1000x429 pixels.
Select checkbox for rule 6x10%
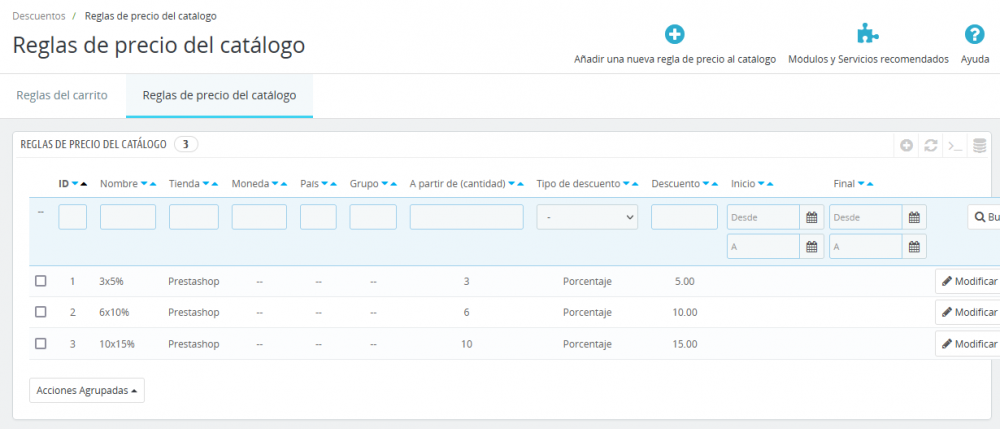tap(41, 312)
